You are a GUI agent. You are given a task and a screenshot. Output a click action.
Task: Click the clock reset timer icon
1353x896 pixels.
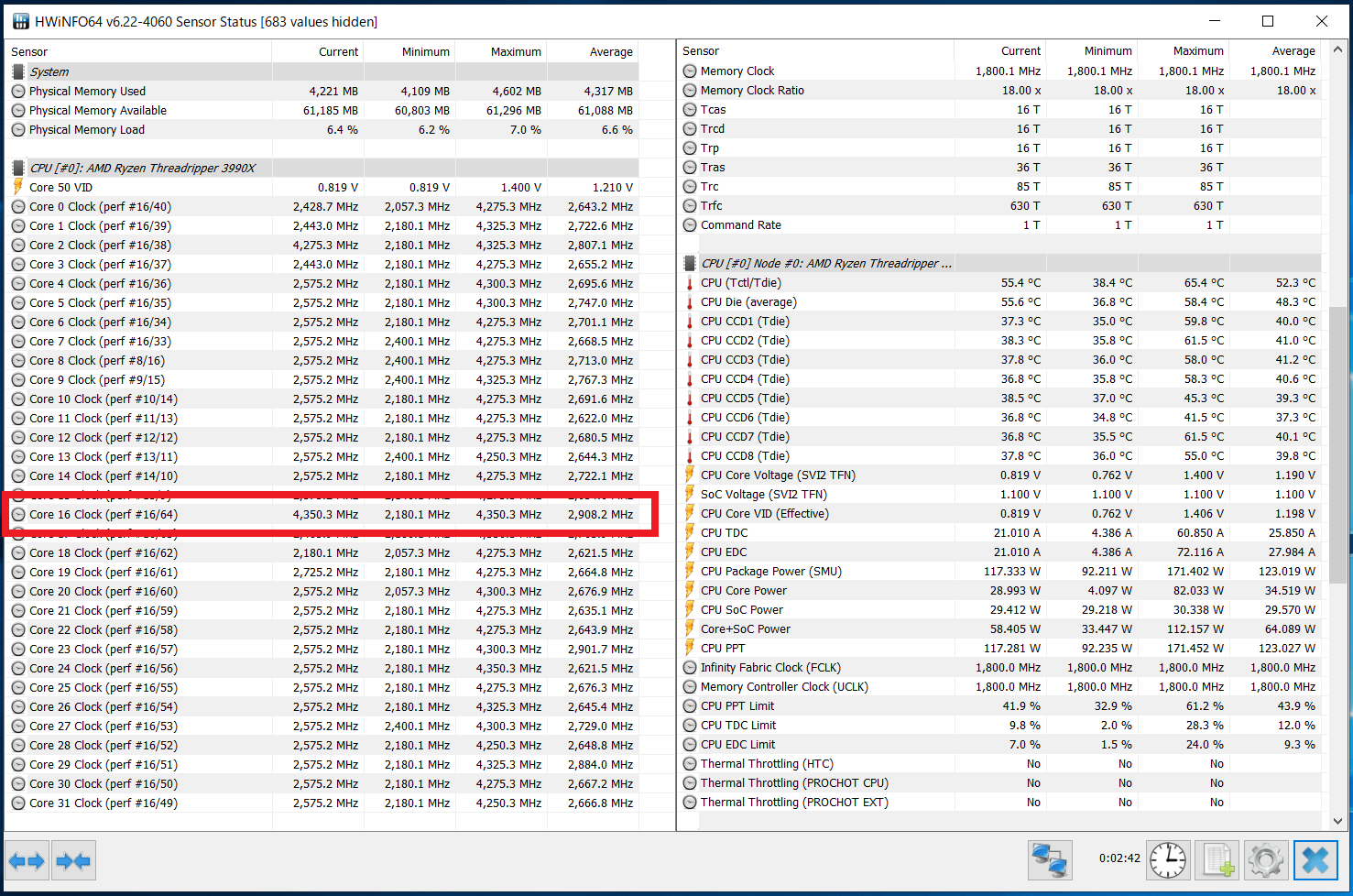click(1168, 860)
